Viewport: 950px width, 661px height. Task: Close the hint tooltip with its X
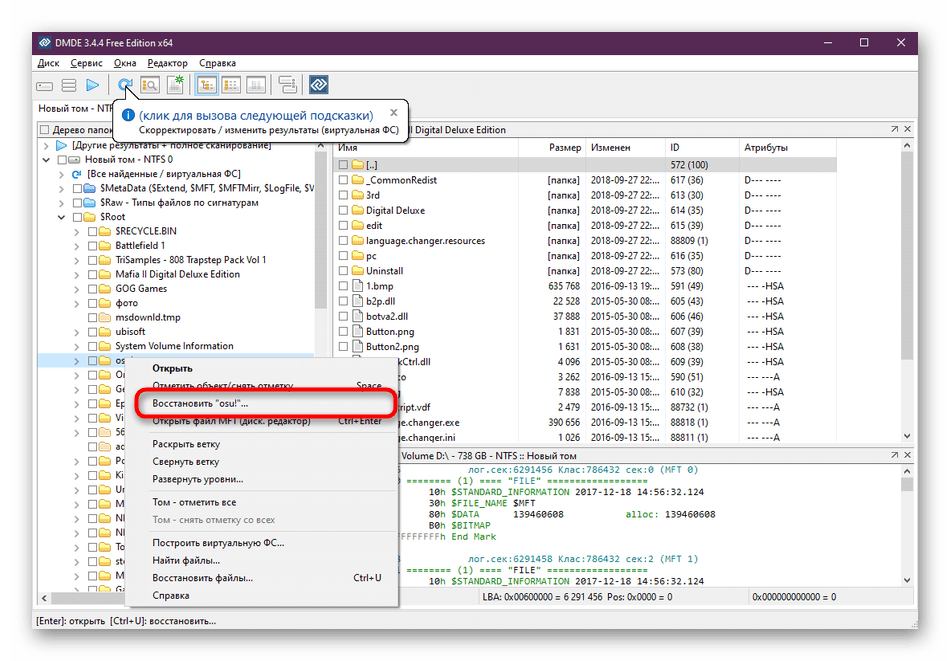pyautogui.click(x=394, y=113)
